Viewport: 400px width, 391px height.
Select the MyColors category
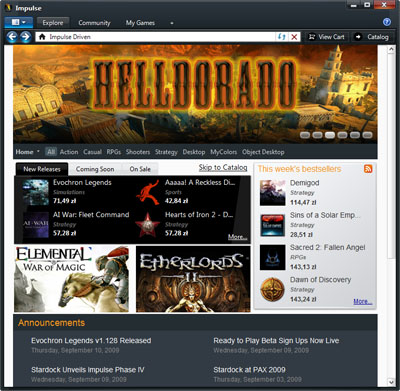pos(223,152)
